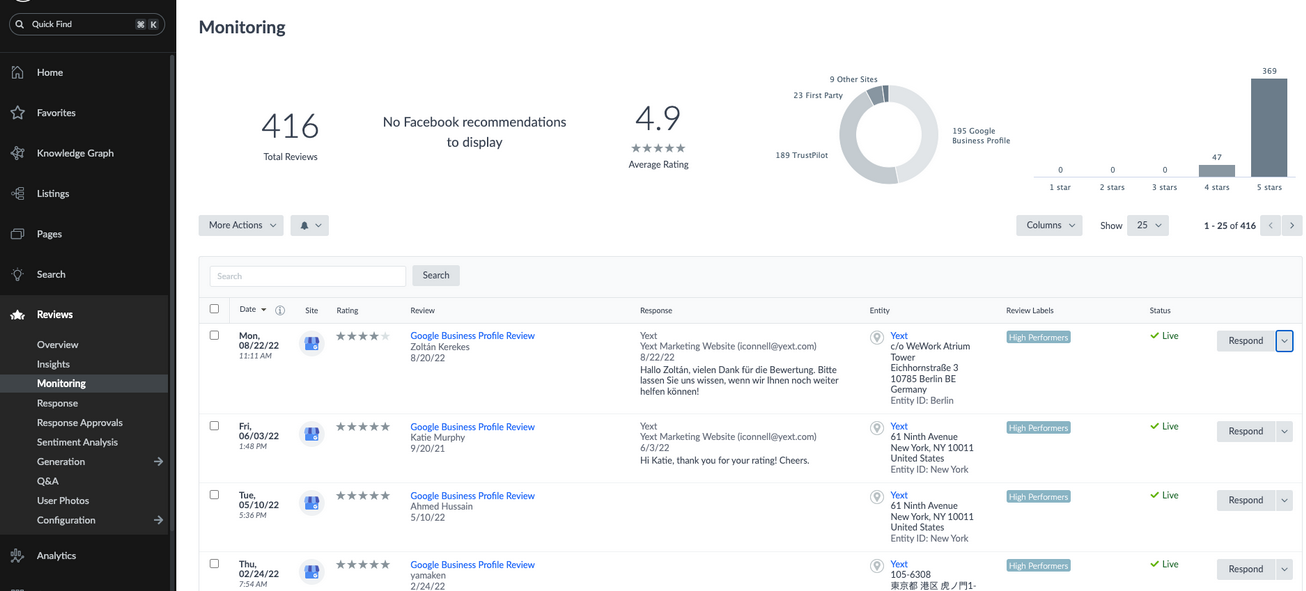Screen dimensions: 1306x591
Task: Open Q&A under Reviews
Action: point(48,481)
